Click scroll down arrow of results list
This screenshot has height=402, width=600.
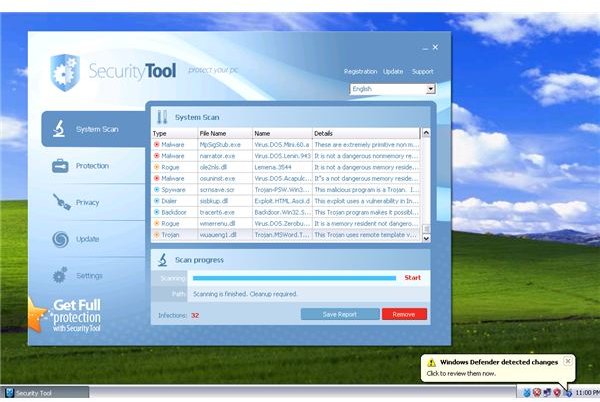(x=426, y=238)
